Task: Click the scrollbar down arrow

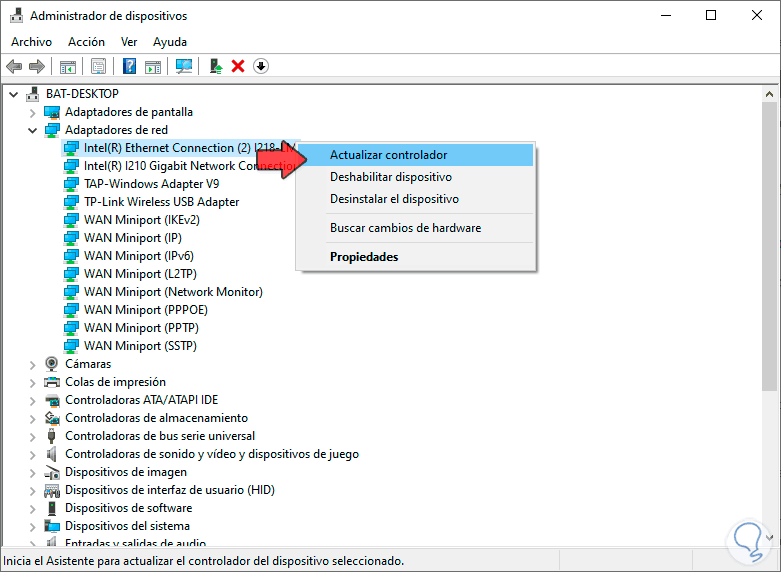Action: click(769, 537)
